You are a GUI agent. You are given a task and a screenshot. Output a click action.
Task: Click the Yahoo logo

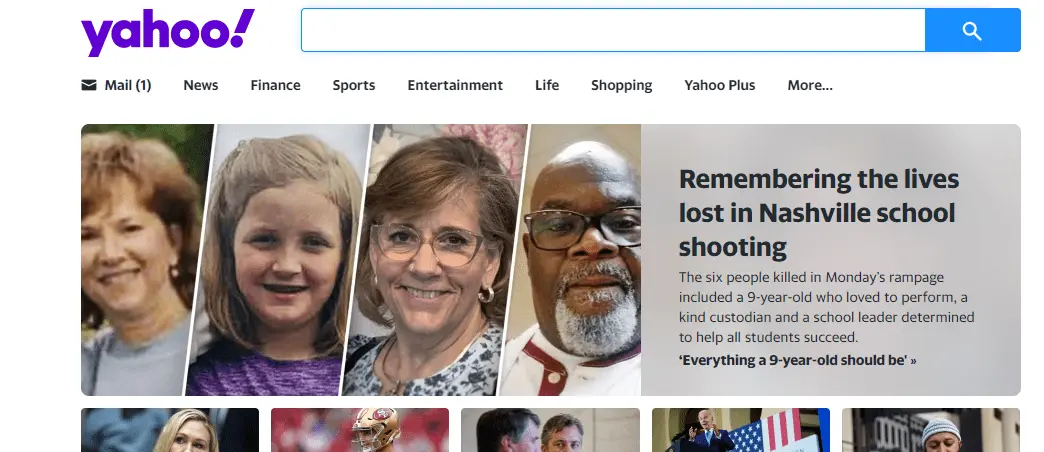pos(168,33)
